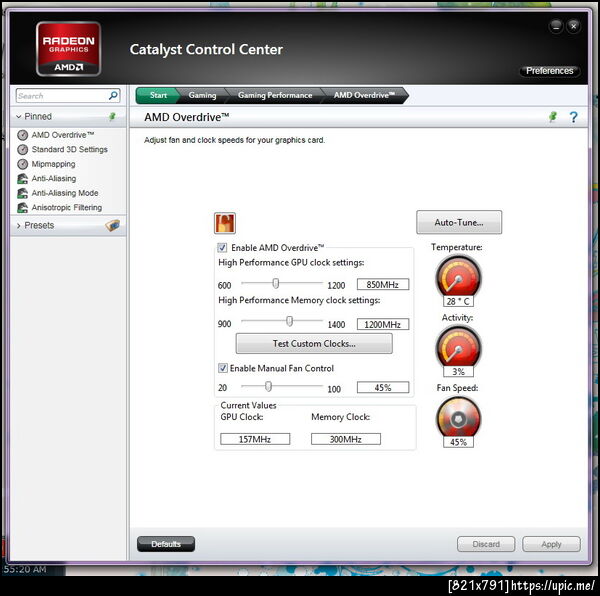This screenshot has width=600, height=596.
Task: Click the Mipmapping pinned icon
Action: [x=23, y=164]
